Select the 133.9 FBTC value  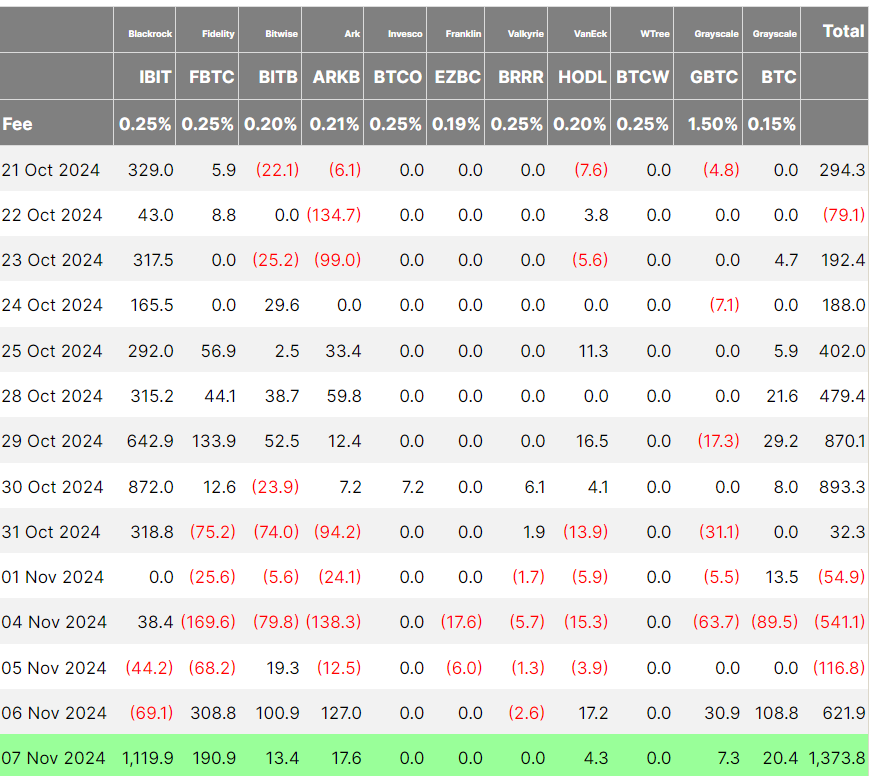tap(214, 441)
